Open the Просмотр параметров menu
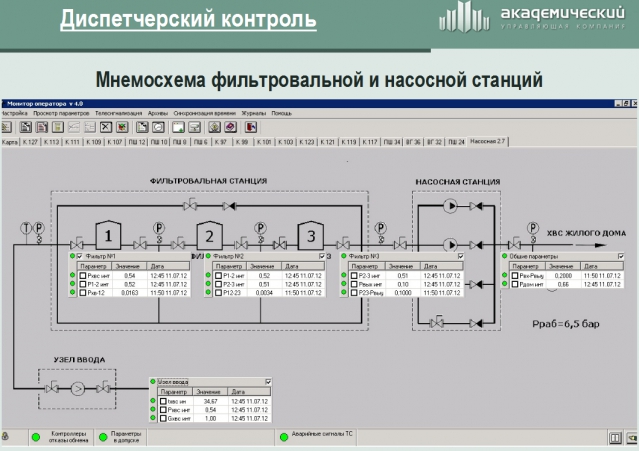The width and height of the screenshot is (639, 451). (61, 113)
